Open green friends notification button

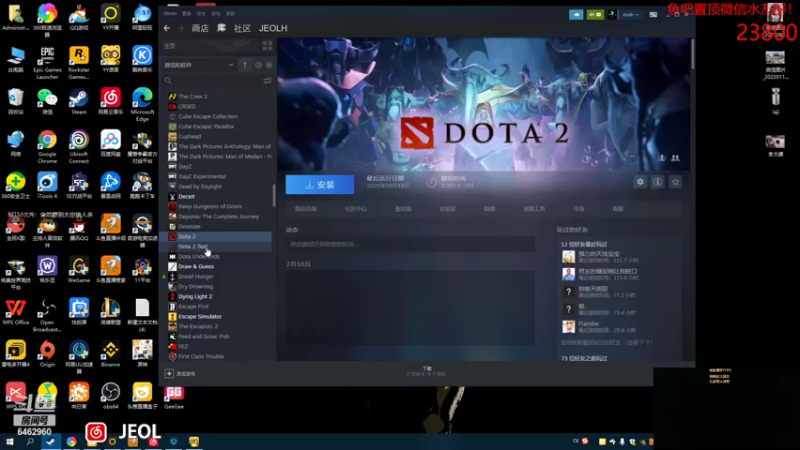[595, 14]
